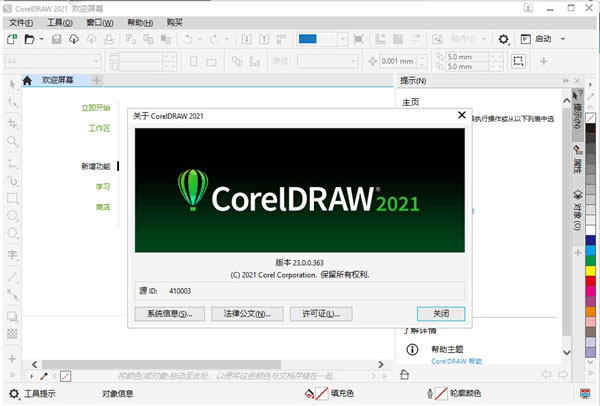Open the 窗口 menu
The height and width of the screenshot is (406, 600).
[99, 23]
